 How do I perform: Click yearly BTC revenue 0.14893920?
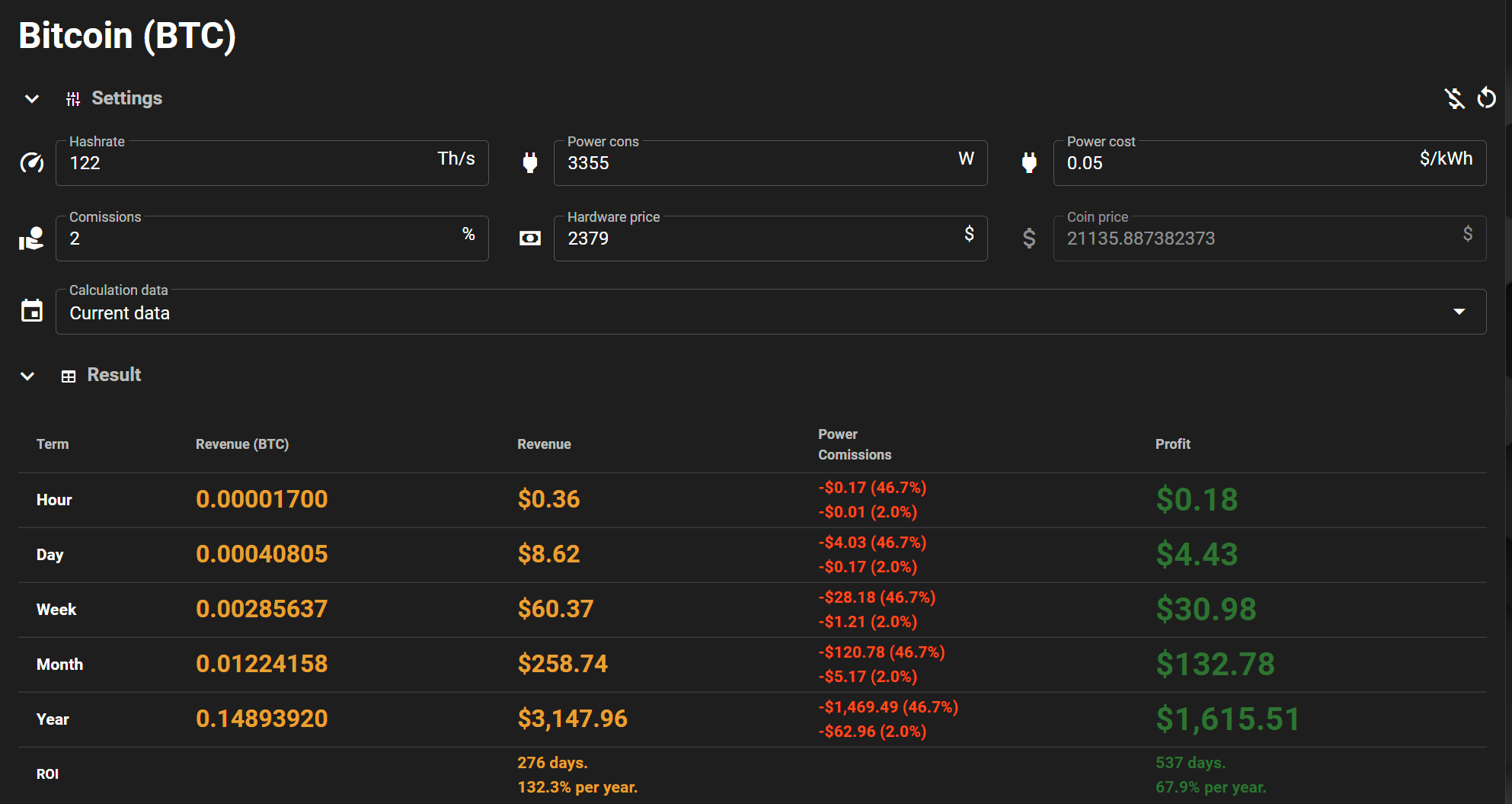pos(262,719)
